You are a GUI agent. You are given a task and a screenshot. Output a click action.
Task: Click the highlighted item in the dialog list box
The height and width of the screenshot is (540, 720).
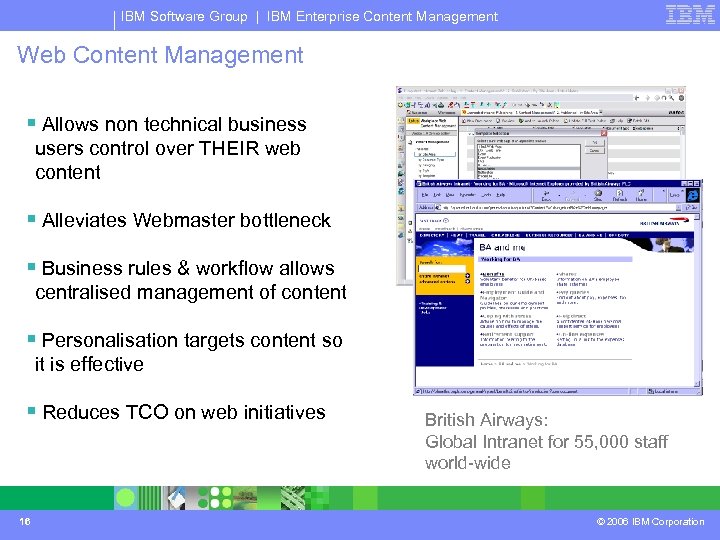click(529, 169)
